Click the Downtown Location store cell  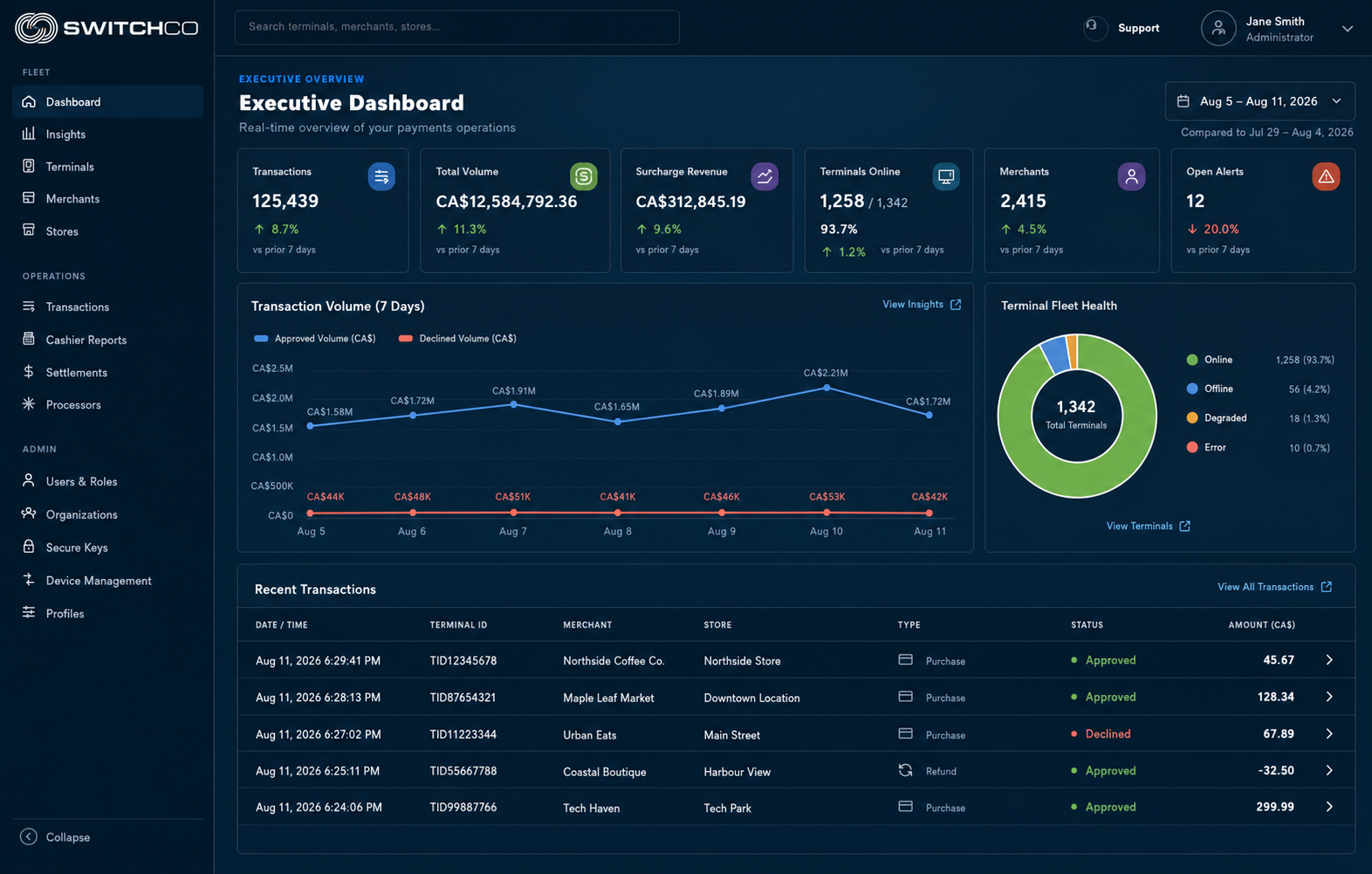tap(751, 698)
